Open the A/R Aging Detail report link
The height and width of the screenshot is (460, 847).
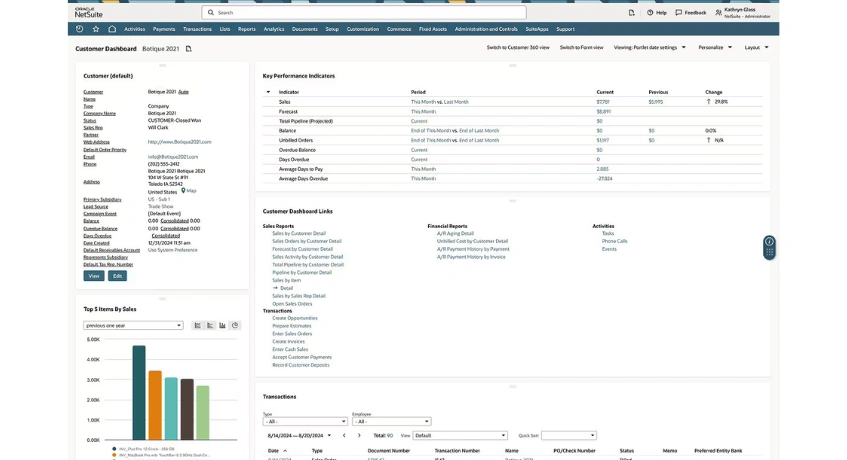455,234
